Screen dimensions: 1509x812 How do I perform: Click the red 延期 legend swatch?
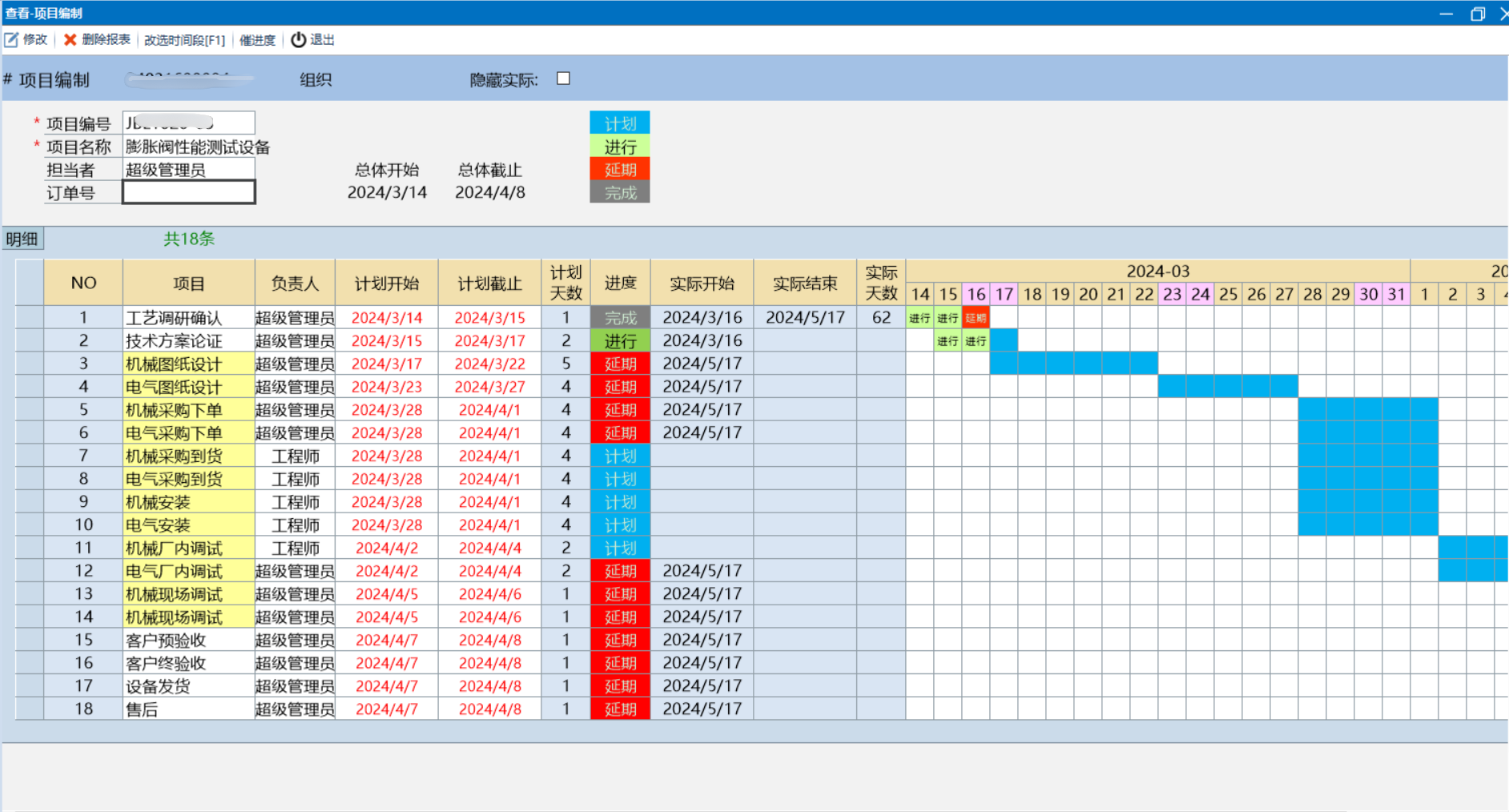coord(619,170)
